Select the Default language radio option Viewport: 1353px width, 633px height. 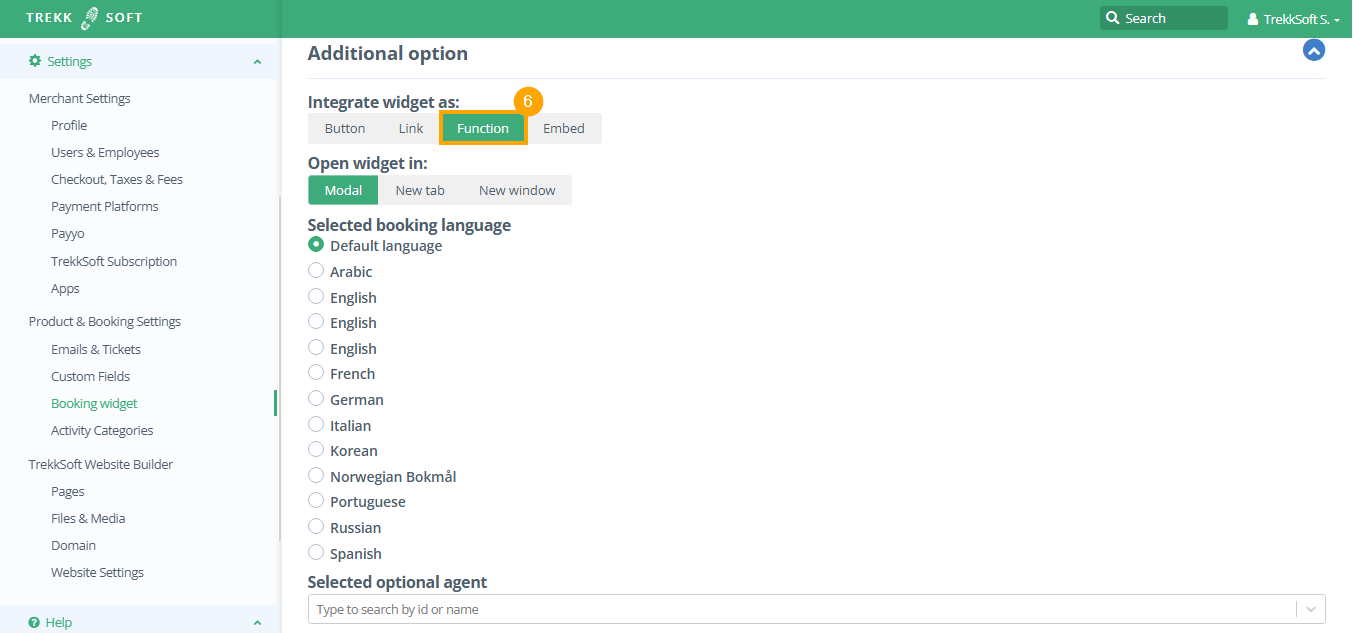pos(316,245)
